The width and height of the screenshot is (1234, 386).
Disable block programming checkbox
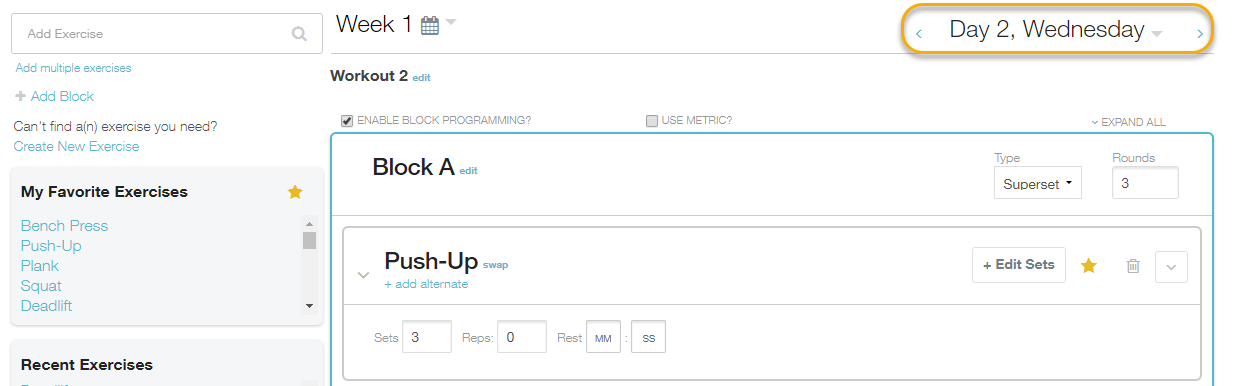click(x=348, y=121)
